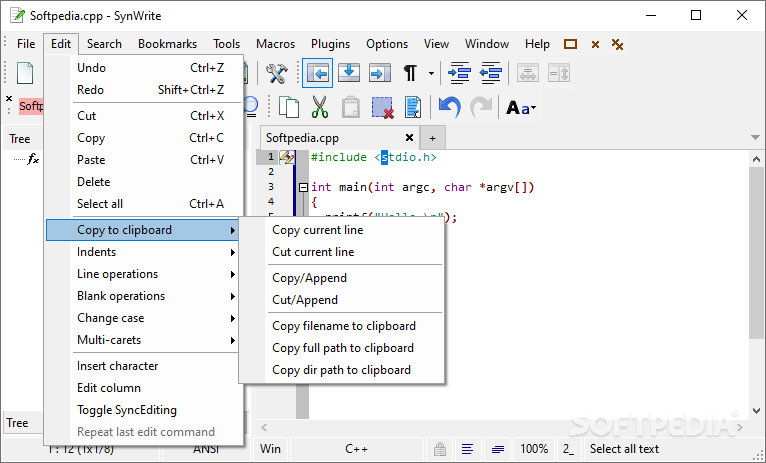Viewport: 766px width, 463px height.
Task: Toggle the bottom panel icon
Action: coord(349,73)
